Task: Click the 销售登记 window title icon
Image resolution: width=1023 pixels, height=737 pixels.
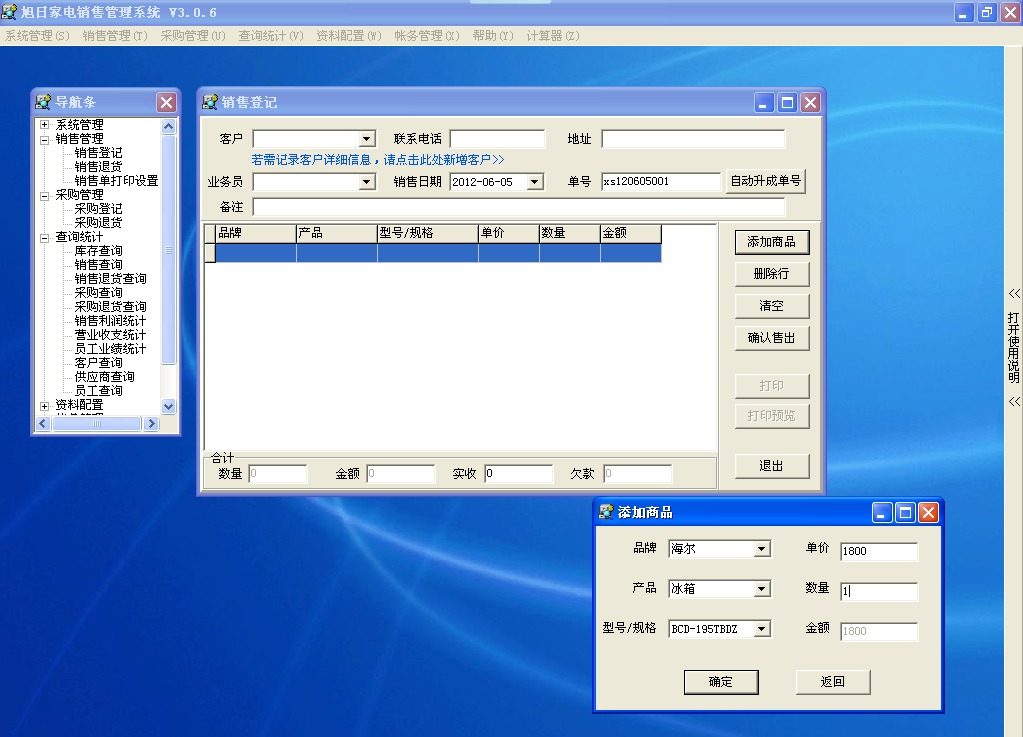Action: pos(210,102)
